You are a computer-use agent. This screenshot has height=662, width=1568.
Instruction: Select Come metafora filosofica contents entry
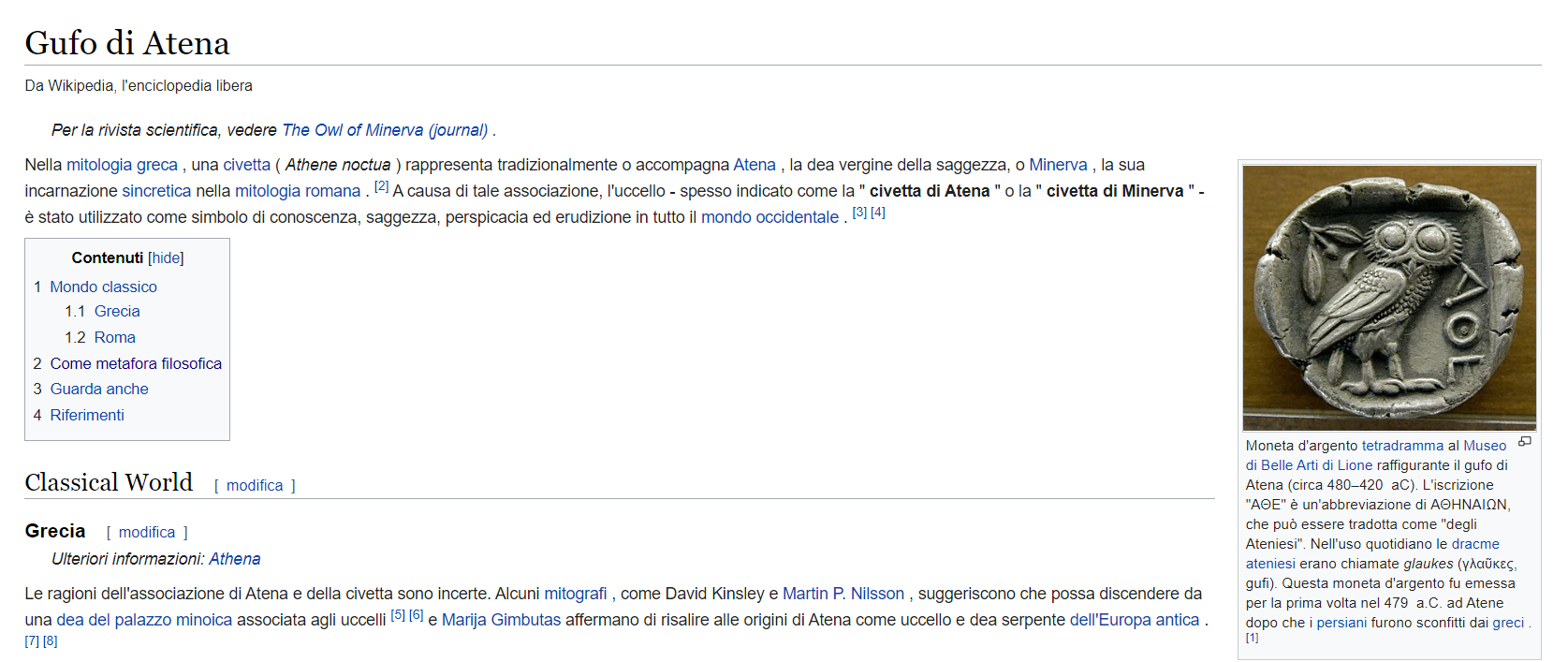click(x=136, y=364)
